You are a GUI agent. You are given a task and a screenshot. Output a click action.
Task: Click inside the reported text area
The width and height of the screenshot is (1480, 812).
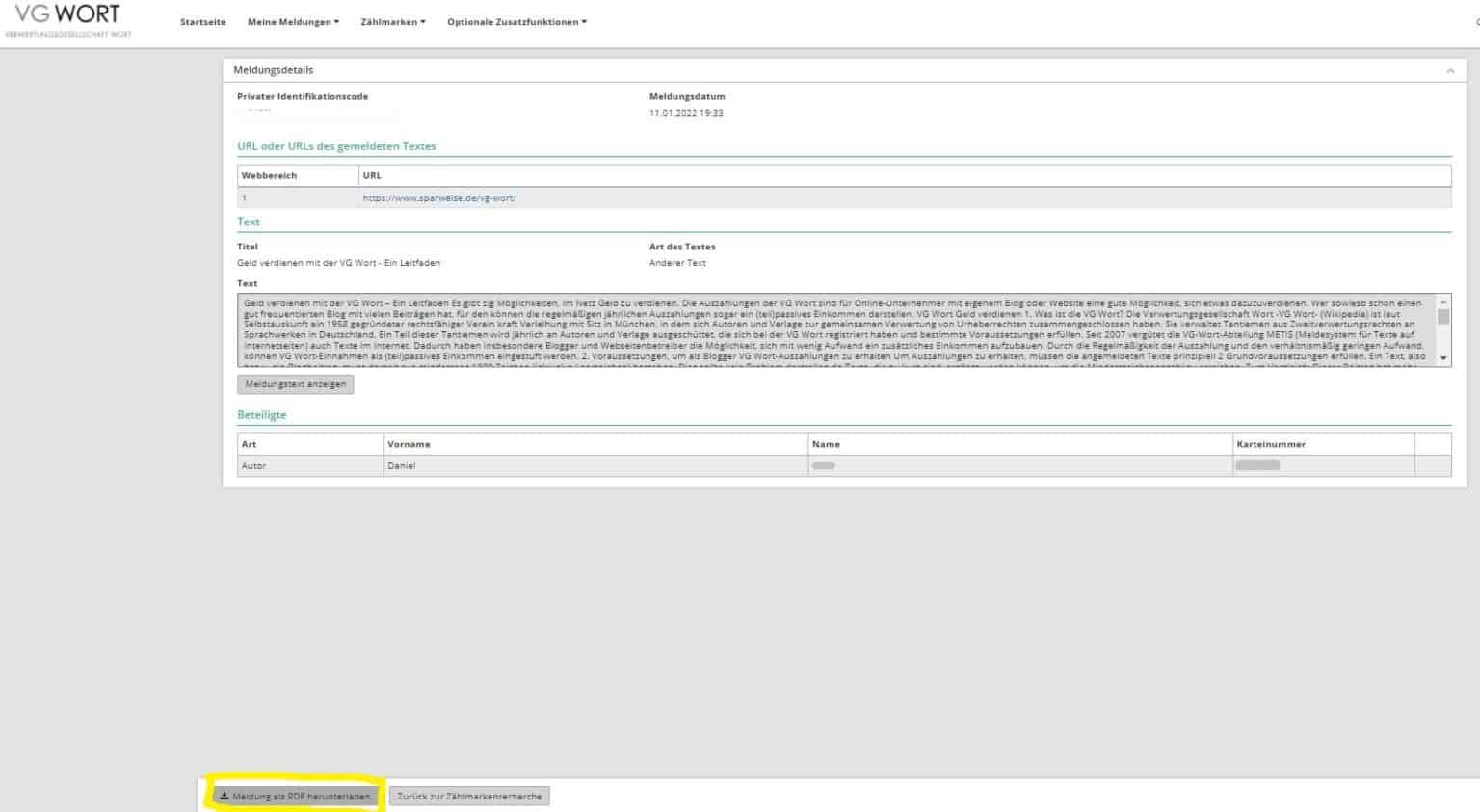836,330
